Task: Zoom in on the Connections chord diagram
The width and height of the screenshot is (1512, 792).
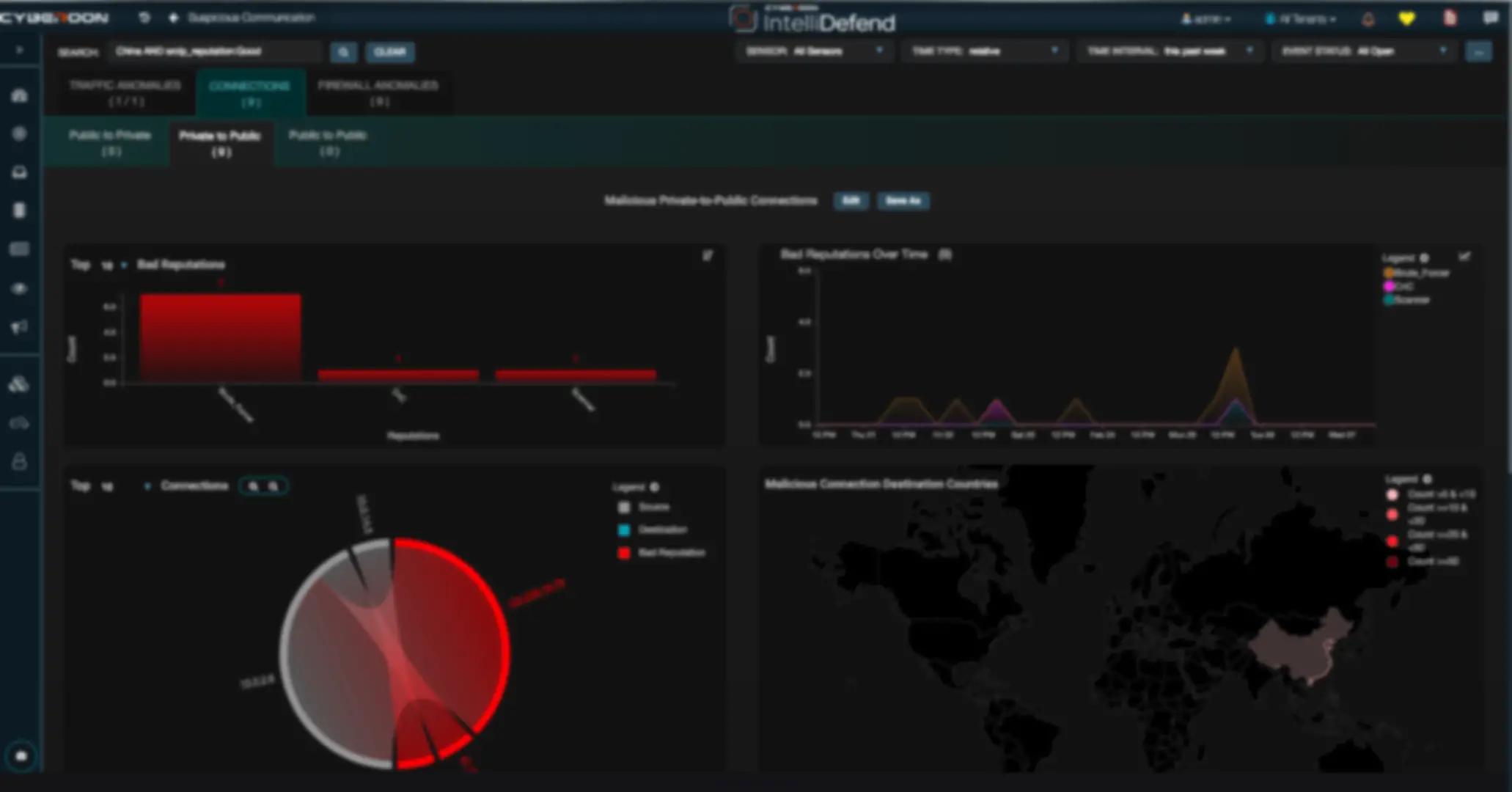Action: [254, 486]
